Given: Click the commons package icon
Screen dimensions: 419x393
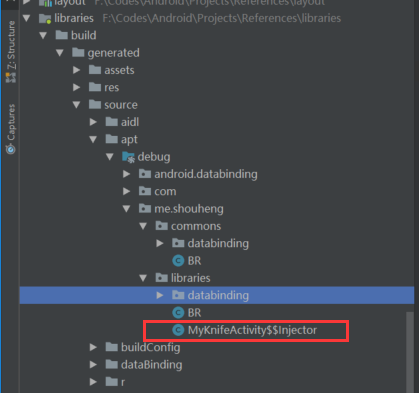Looking at the screenshot, I should point(162,226).
